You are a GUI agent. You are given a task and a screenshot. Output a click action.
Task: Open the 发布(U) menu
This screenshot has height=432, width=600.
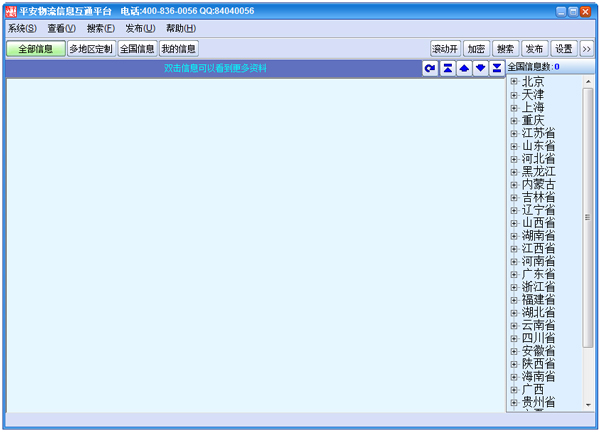[140, 28]
